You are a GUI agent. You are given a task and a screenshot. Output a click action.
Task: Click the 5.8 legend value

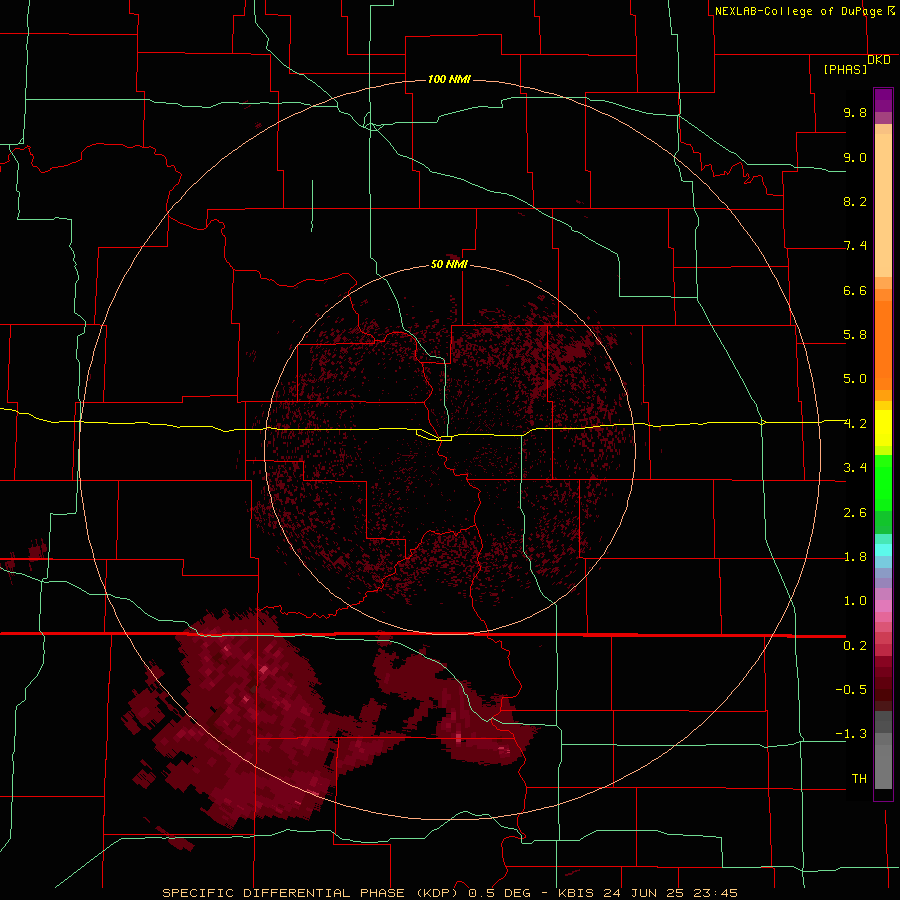point(855,335)
